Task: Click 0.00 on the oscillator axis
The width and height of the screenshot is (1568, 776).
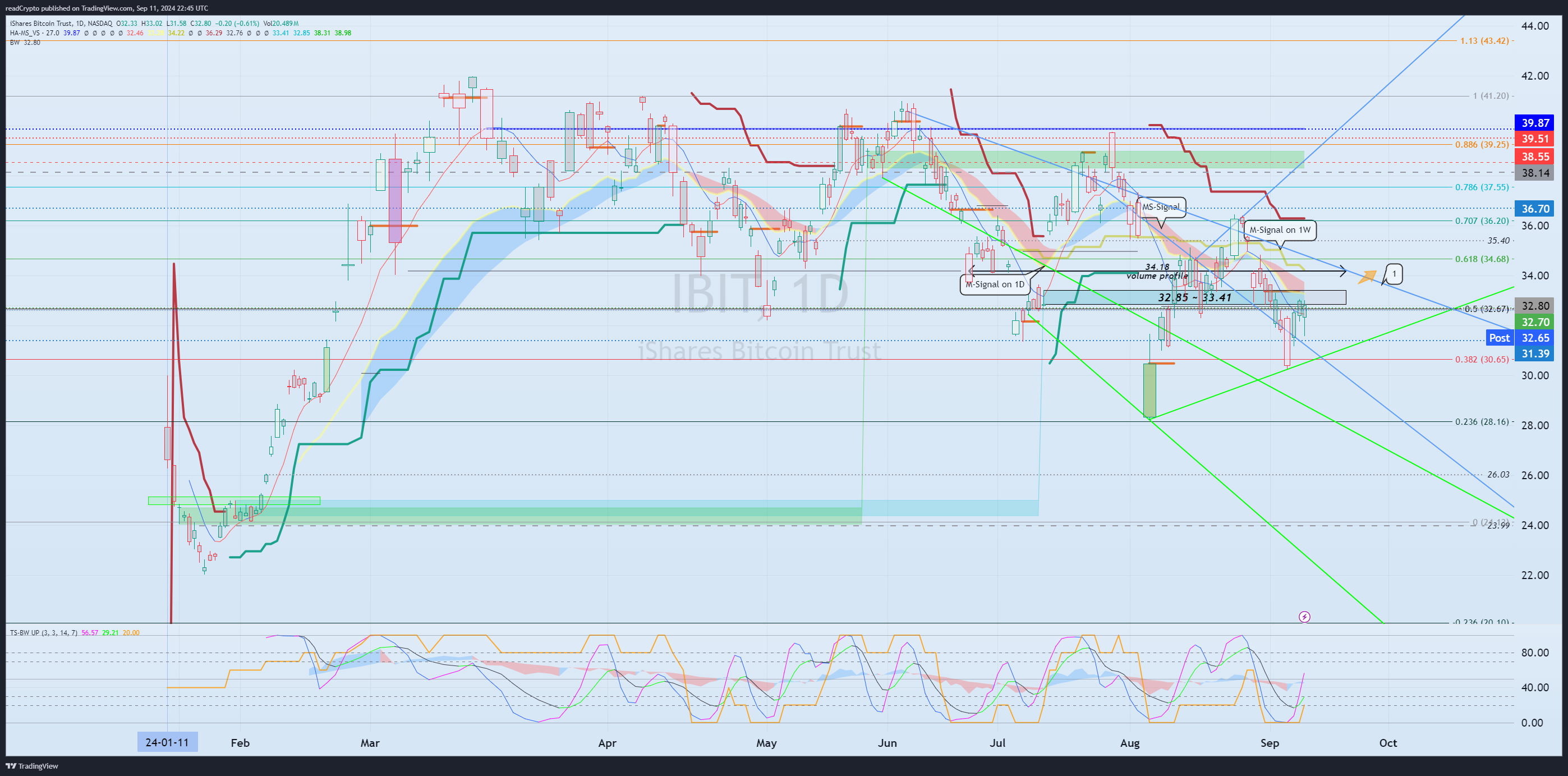Action: coord(1532,723)
